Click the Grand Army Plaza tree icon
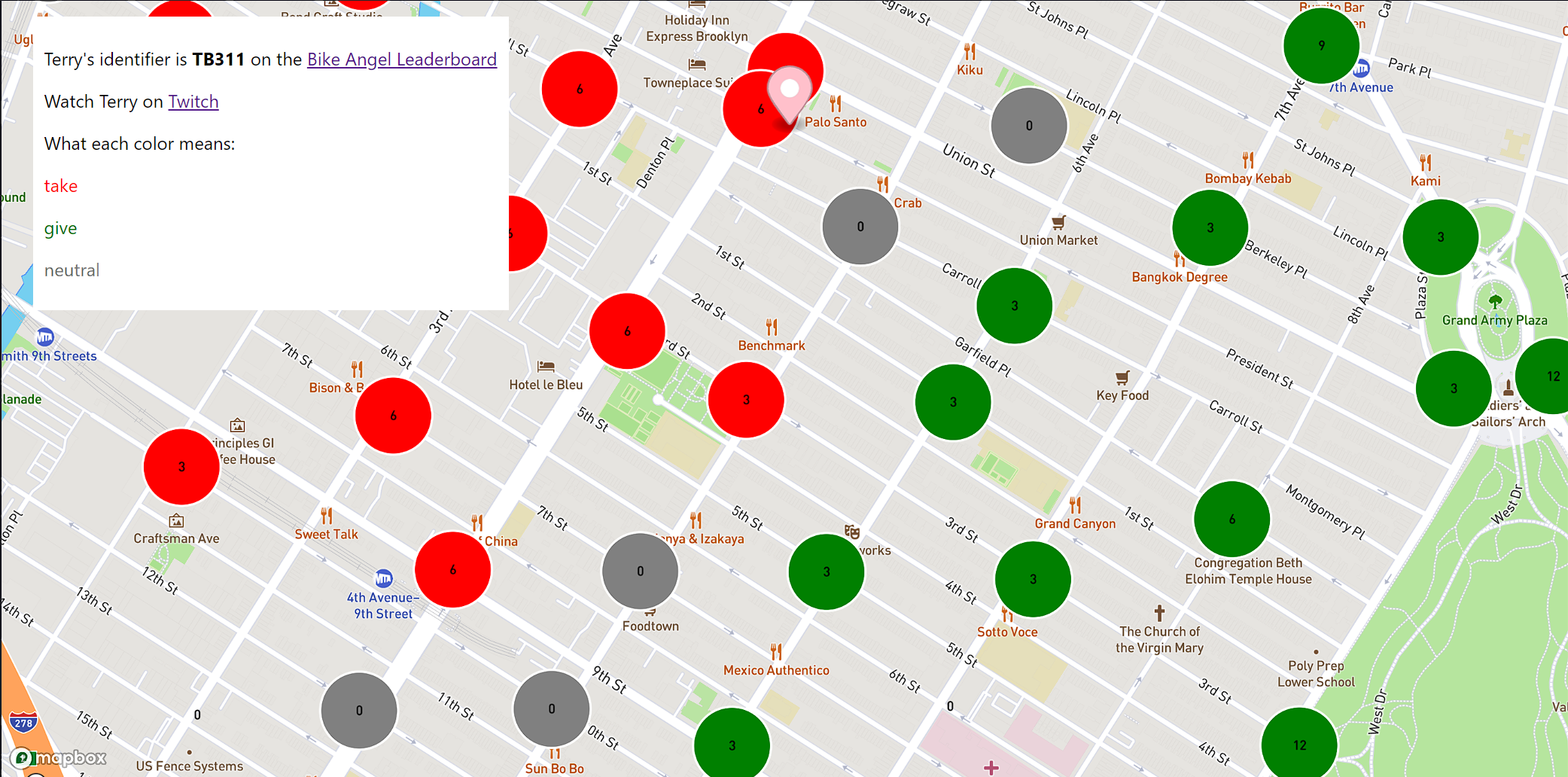1568x777 pixels. coord(1495,302)
